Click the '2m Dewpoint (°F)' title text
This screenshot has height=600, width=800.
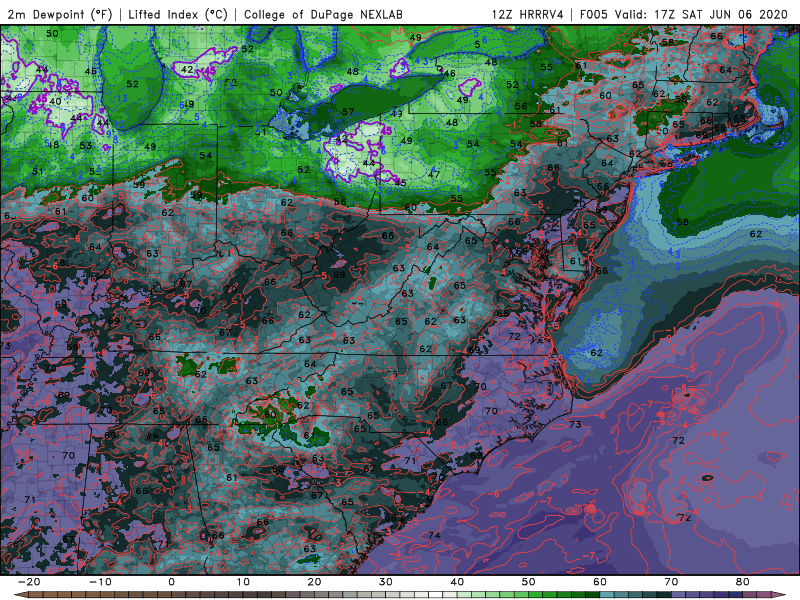60,14
